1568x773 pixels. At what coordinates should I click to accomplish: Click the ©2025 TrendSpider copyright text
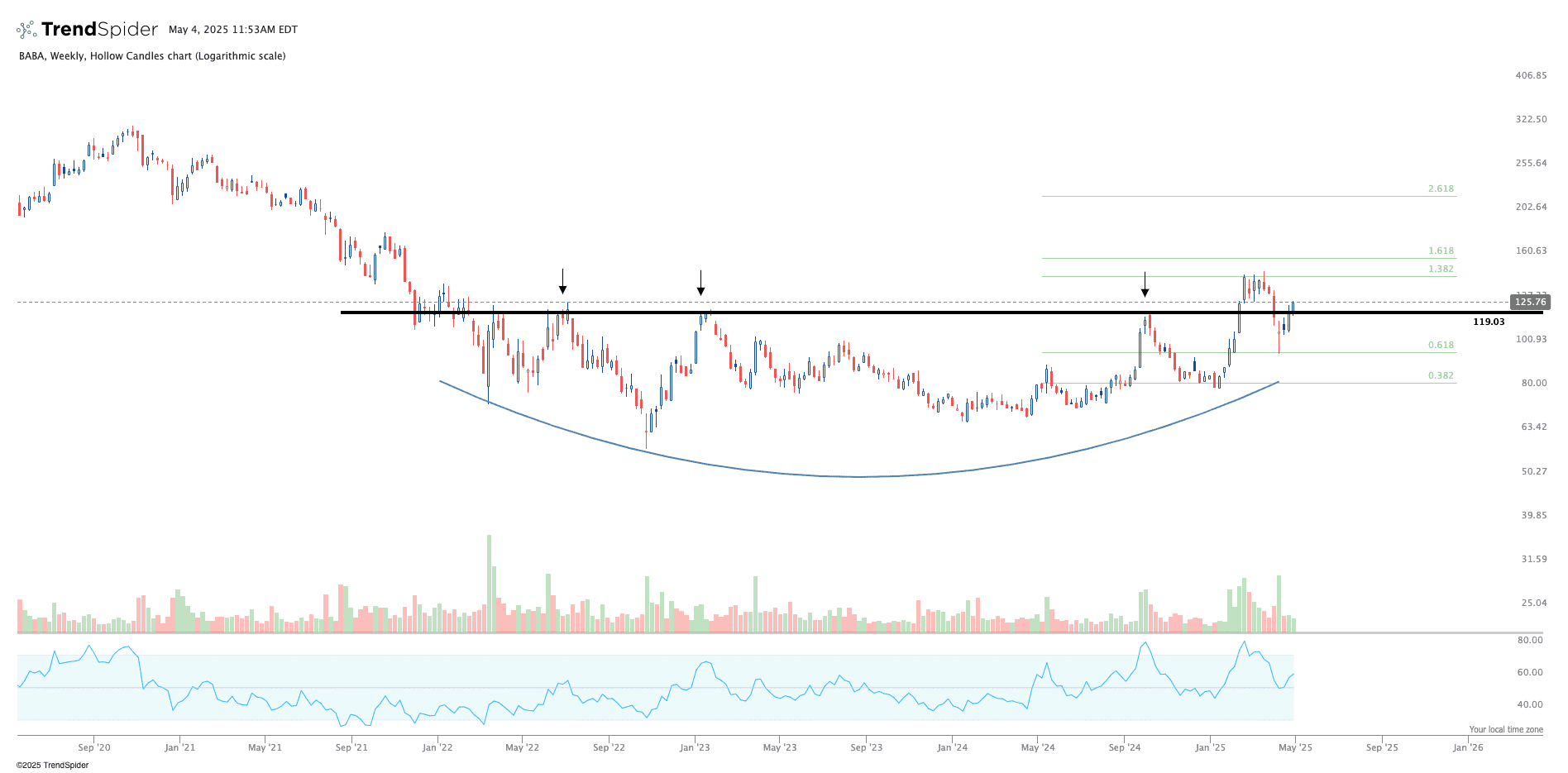[x=52, y=765]
